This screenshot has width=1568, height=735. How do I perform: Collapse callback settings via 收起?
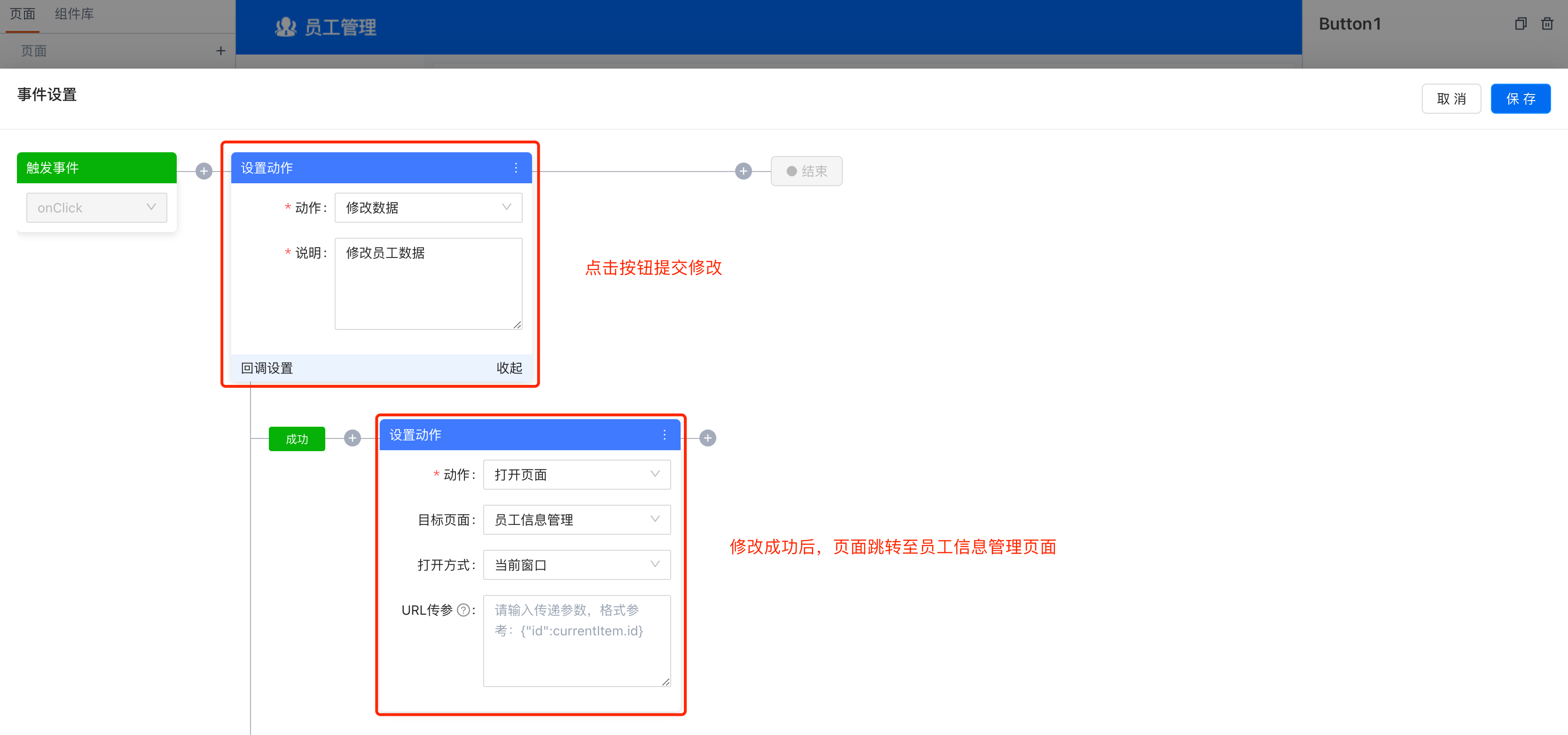[510, 368]
